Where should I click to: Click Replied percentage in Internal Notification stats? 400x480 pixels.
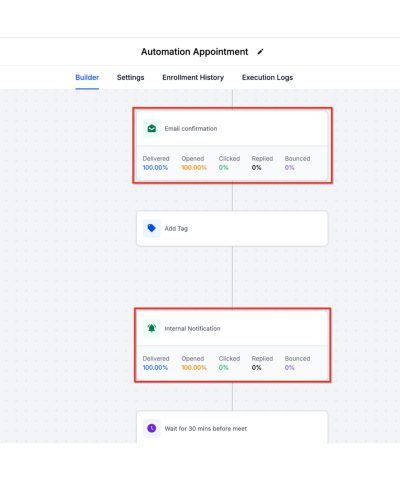(256, 367)
